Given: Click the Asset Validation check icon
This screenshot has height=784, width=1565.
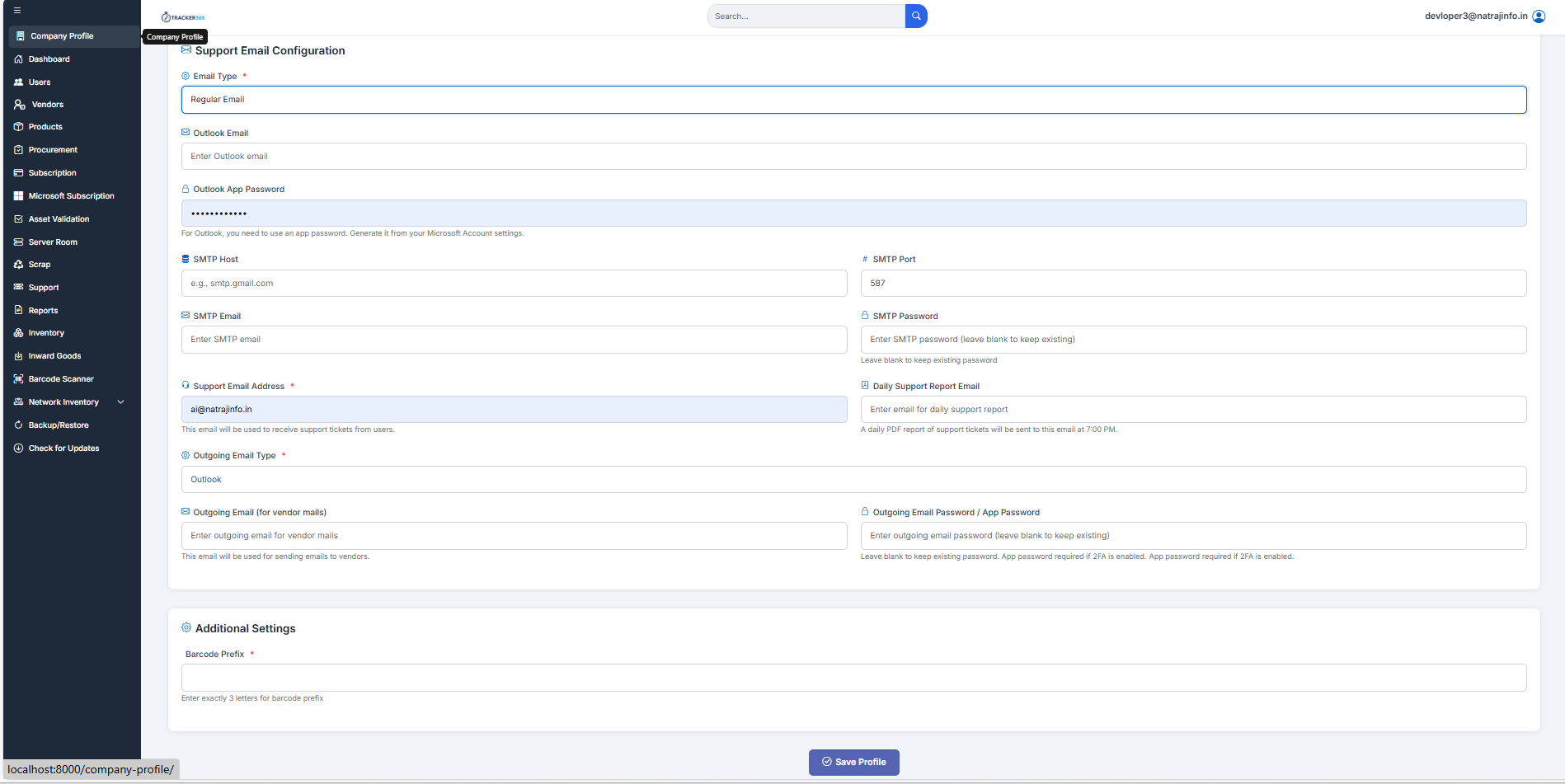Looking at the screenshot, I should pyautogui.click(x=18, y=219).
